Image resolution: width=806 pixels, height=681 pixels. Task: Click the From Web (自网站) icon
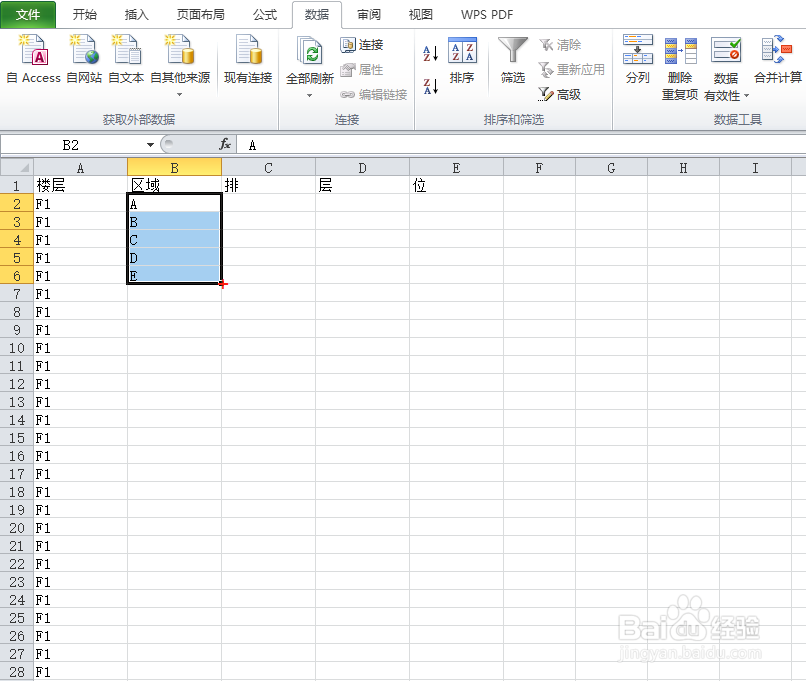84,50
